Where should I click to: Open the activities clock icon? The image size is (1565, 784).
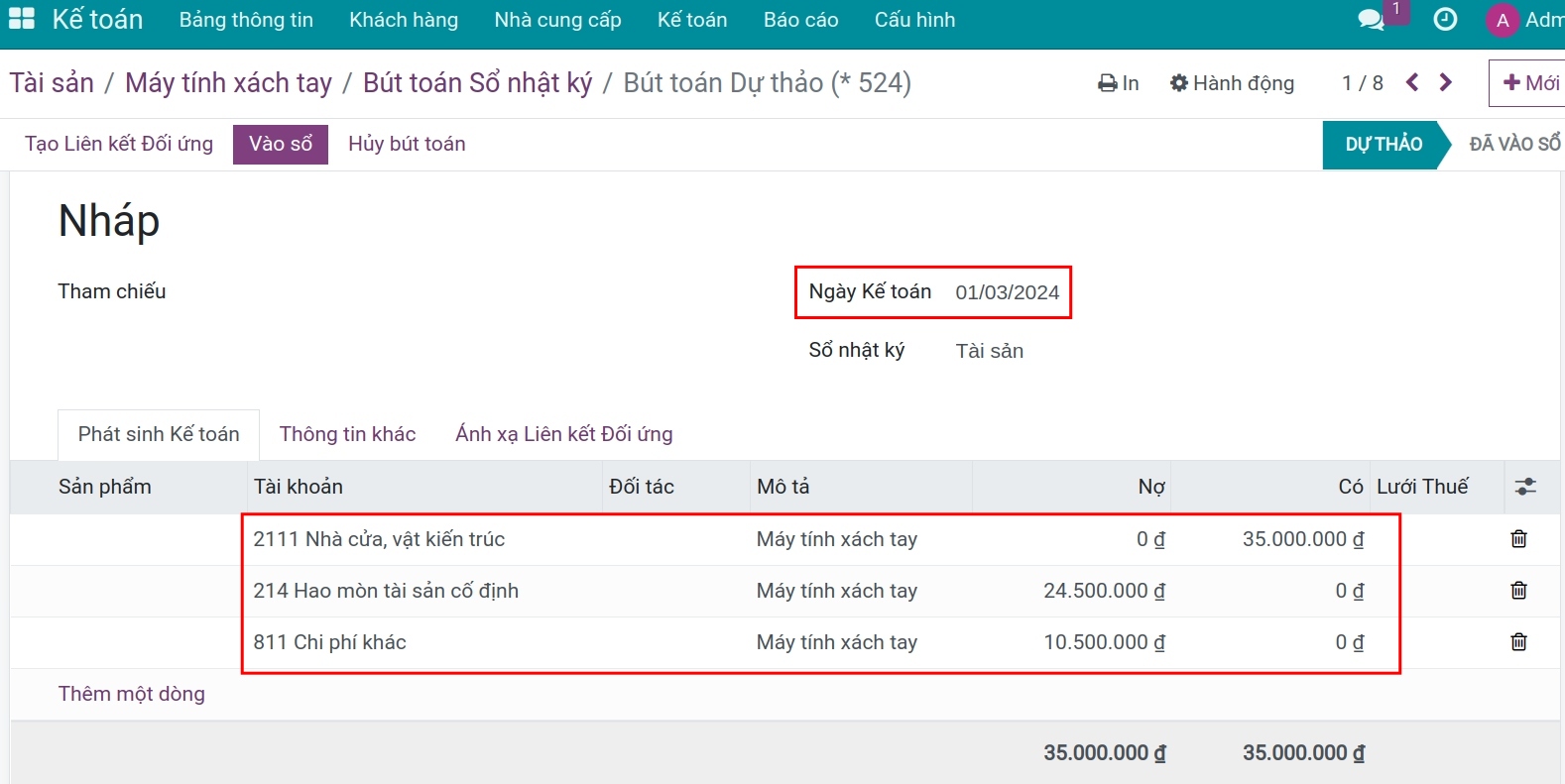(1445, 20)
